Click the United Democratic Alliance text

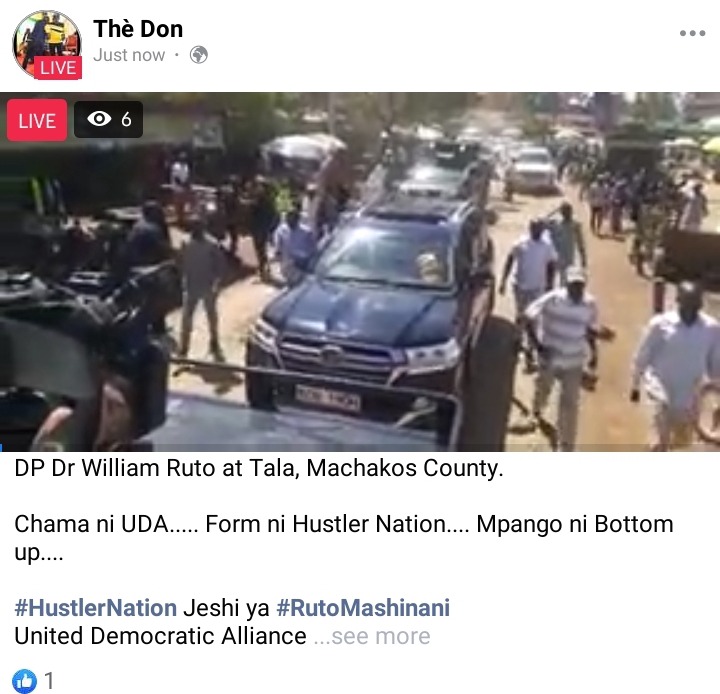[x=160, y=636]
